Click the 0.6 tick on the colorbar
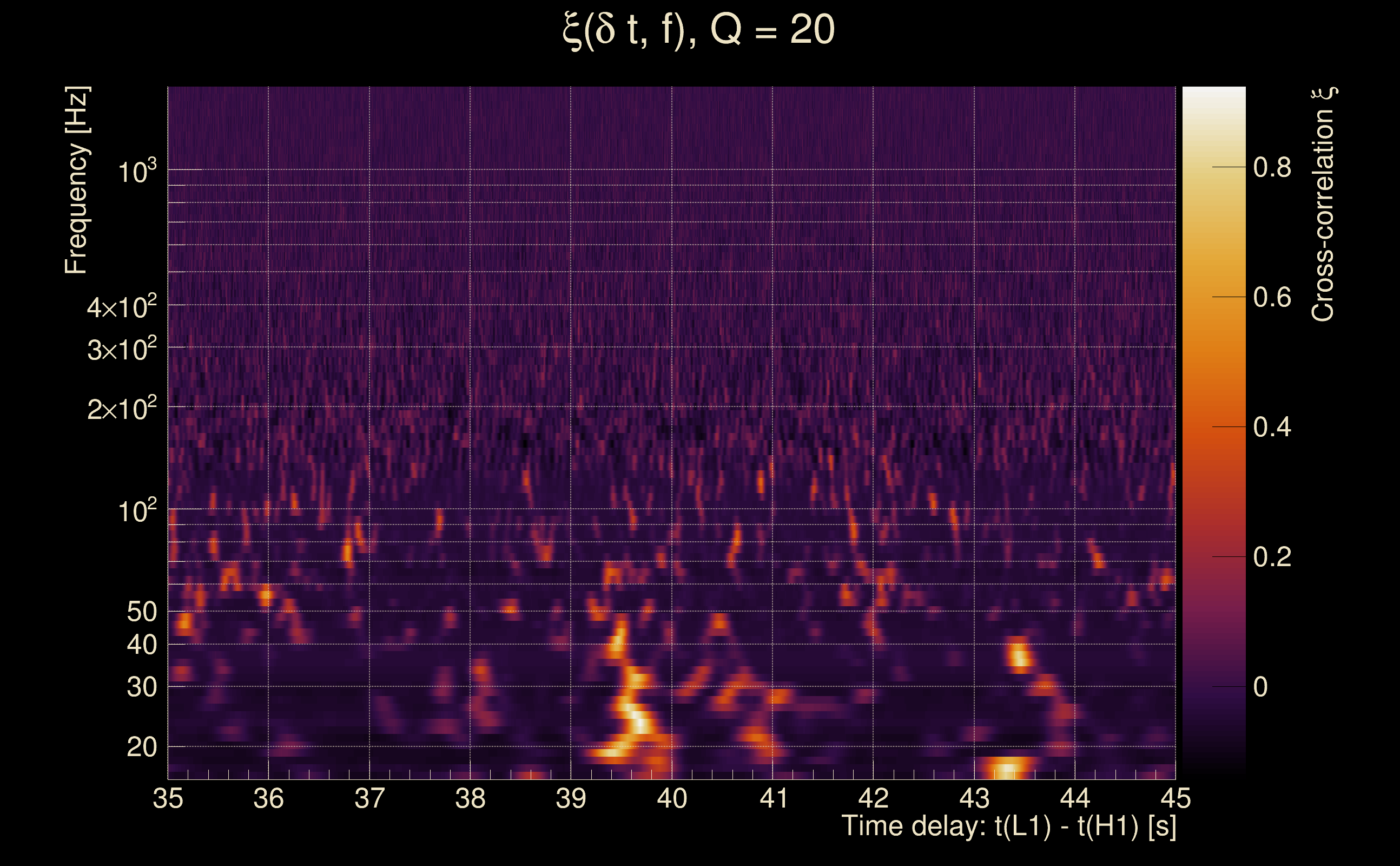Screen dimensions: 1400x866 [1272, 298]
